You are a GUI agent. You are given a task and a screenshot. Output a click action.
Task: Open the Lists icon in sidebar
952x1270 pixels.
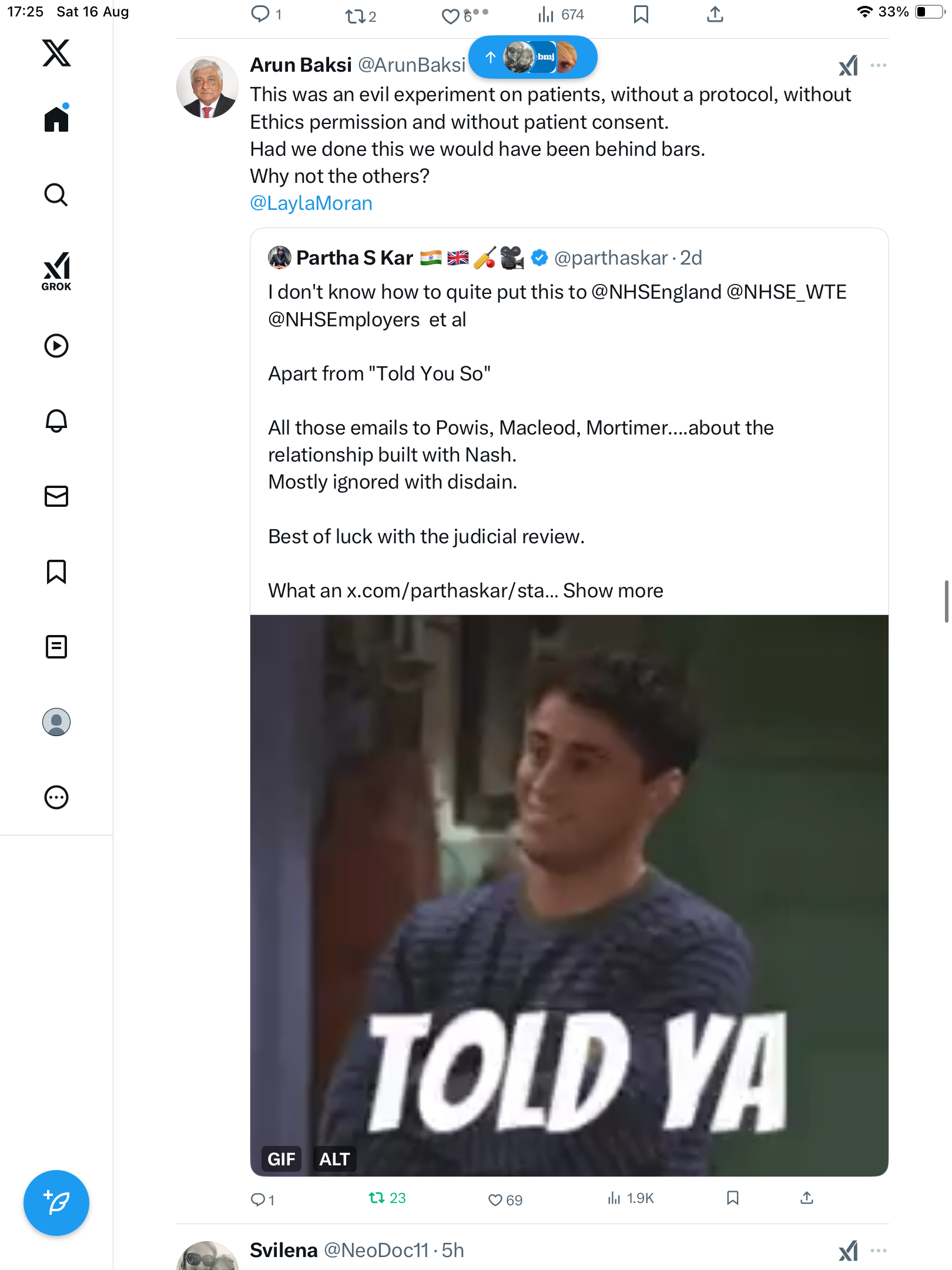56,647
